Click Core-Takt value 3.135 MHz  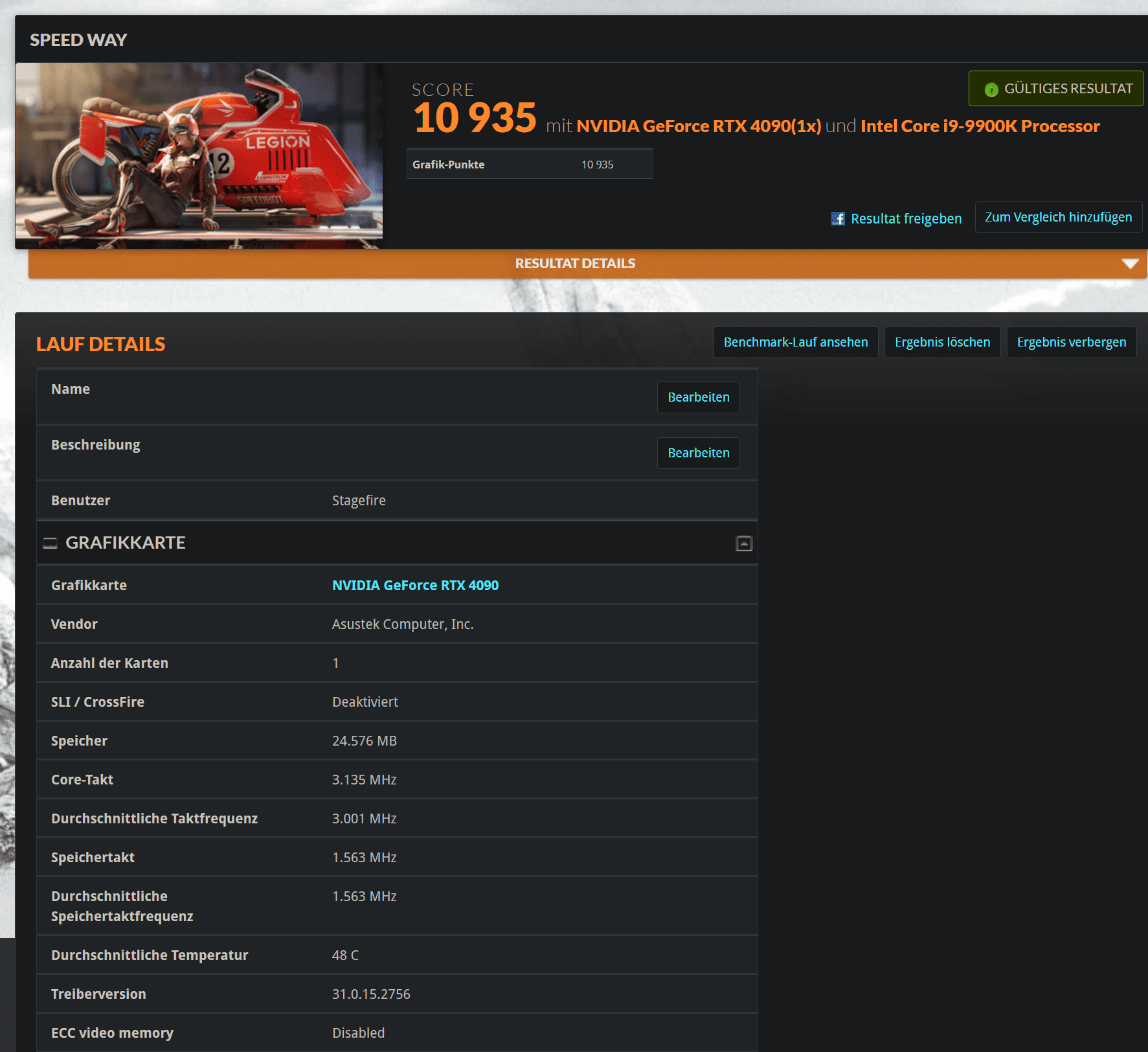365,779
